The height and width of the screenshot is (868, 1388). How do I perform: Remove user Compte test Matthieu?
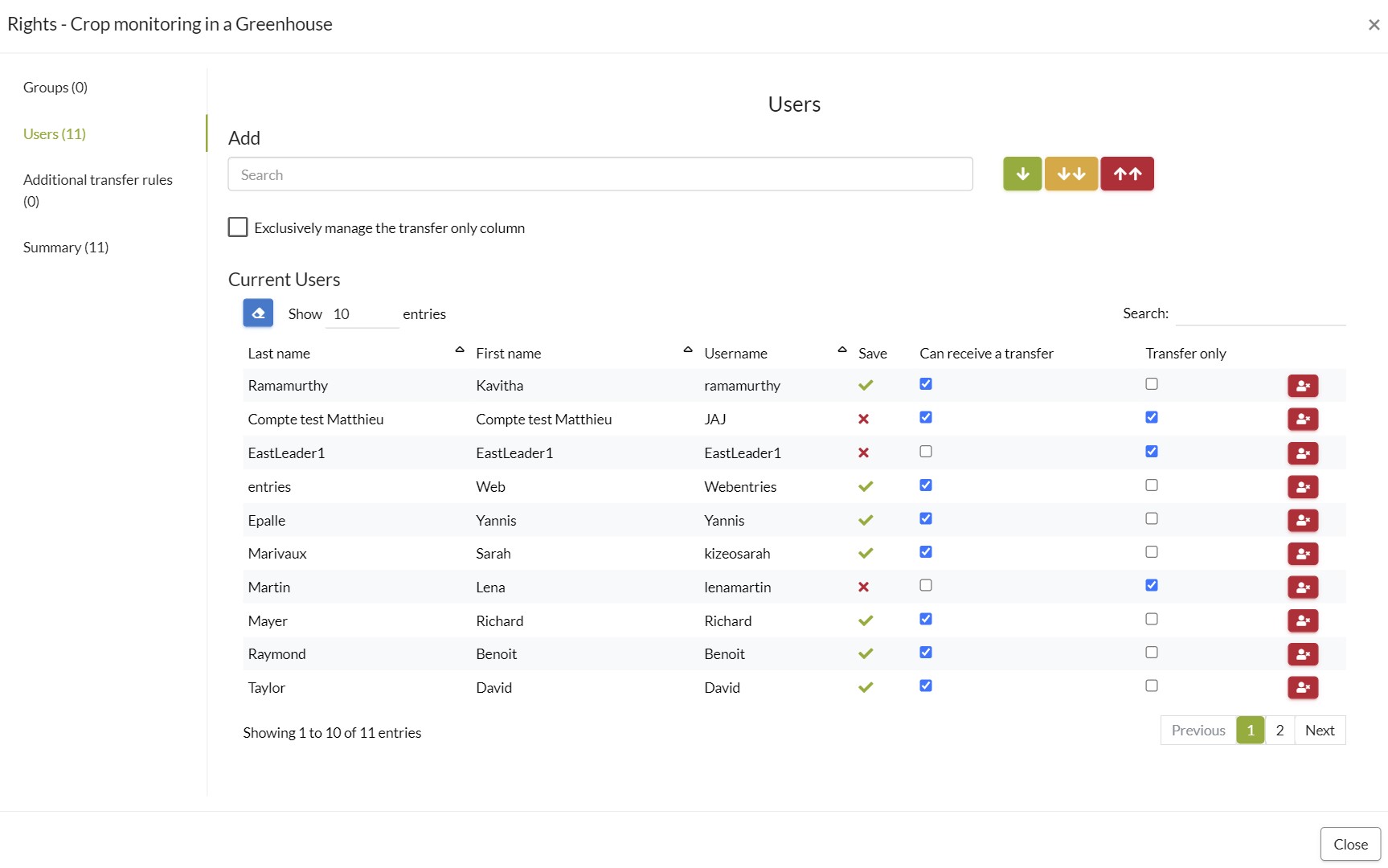point(1302,420)
